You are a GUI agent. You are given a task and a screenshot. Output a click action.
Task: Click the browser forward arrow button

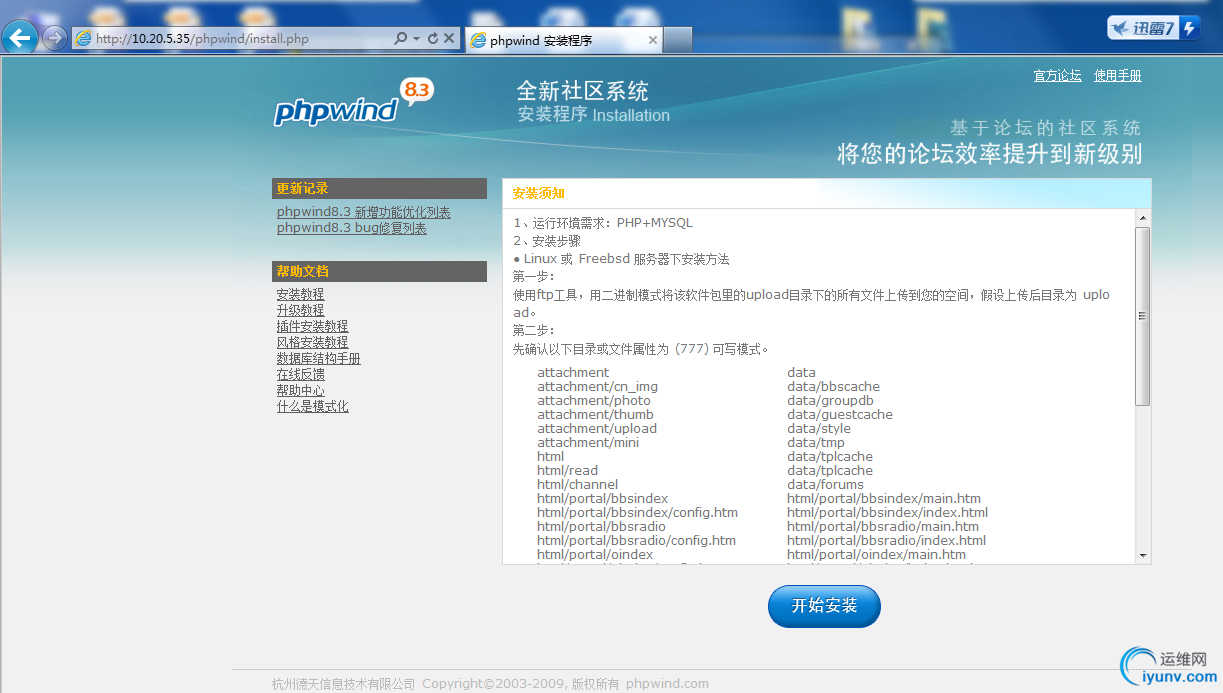click(54, 38)
